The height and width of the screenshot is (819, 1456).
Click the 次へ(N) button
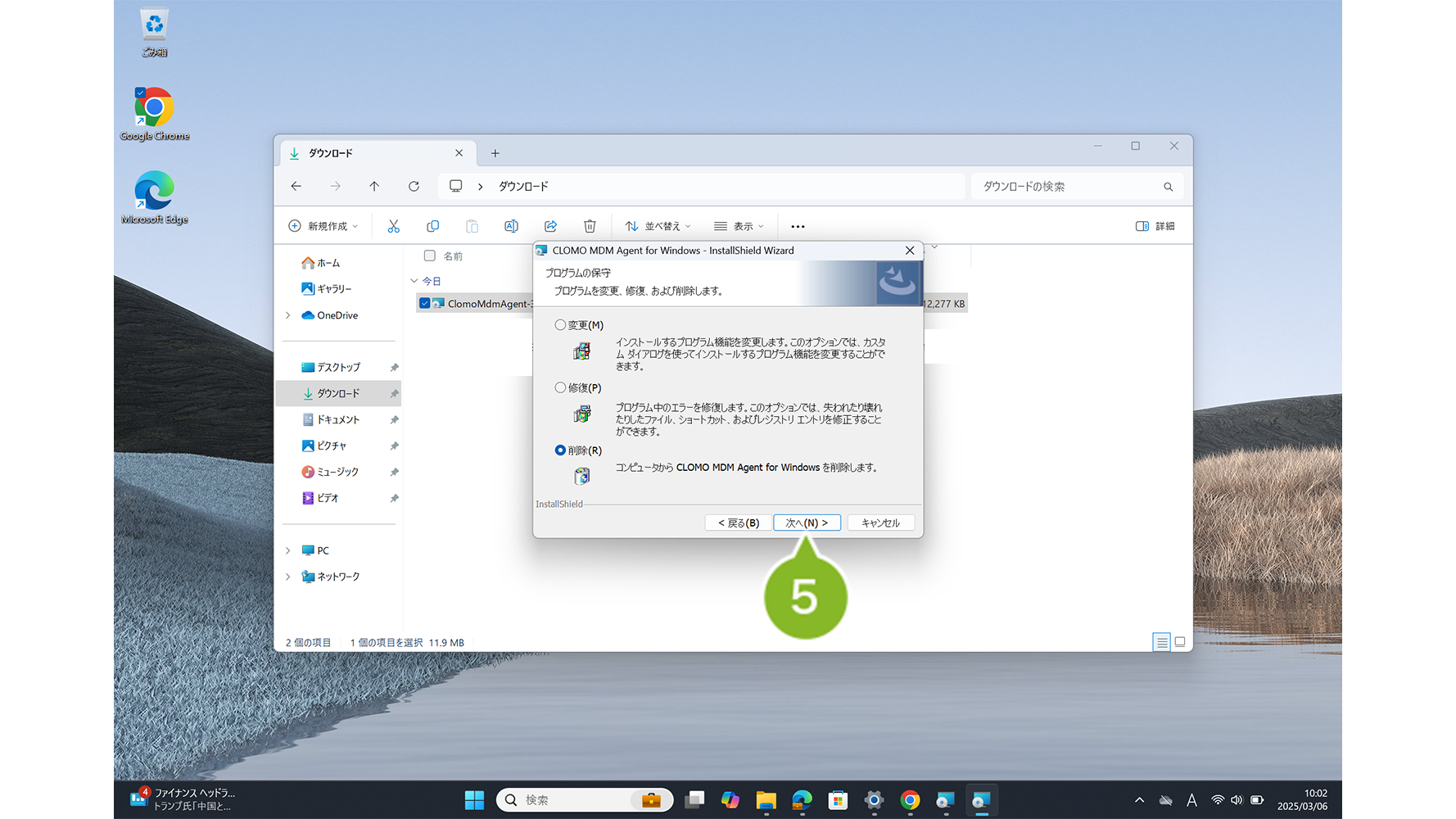click(x=807, y=523)
